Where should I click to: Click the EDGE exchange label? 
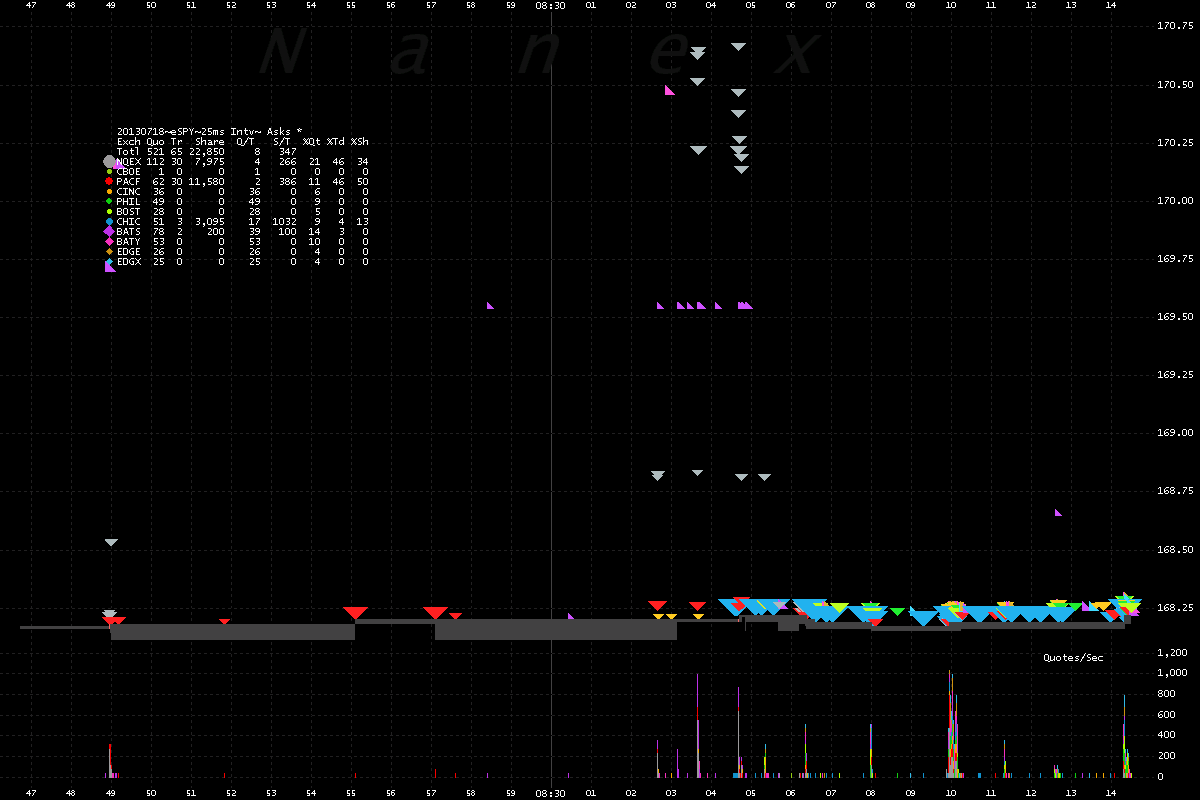click(x=129, y=251)
